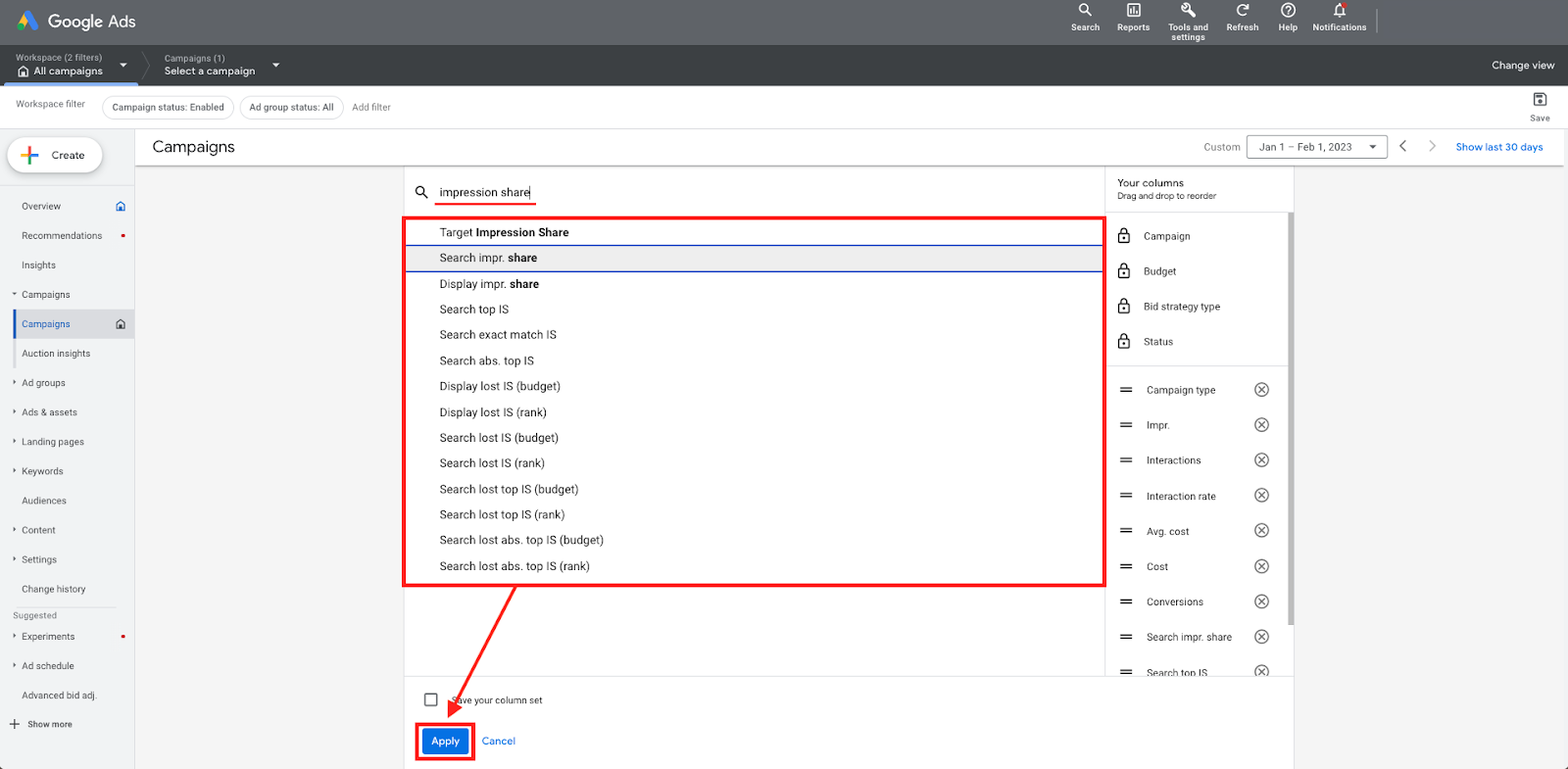Select Search lost top IS (budget) result
Viewport: 1568px width, 769px height.
755,489
